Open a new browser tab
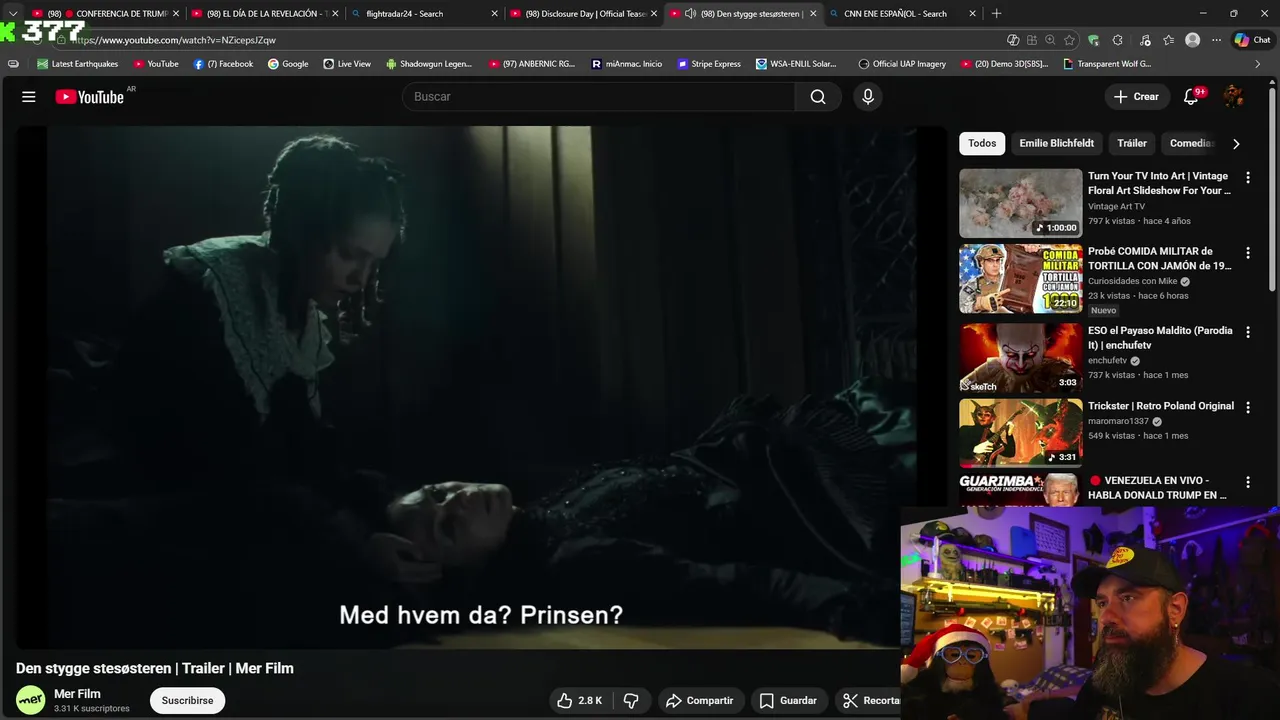Screen dimensions: 1280x720 [996, 14]
